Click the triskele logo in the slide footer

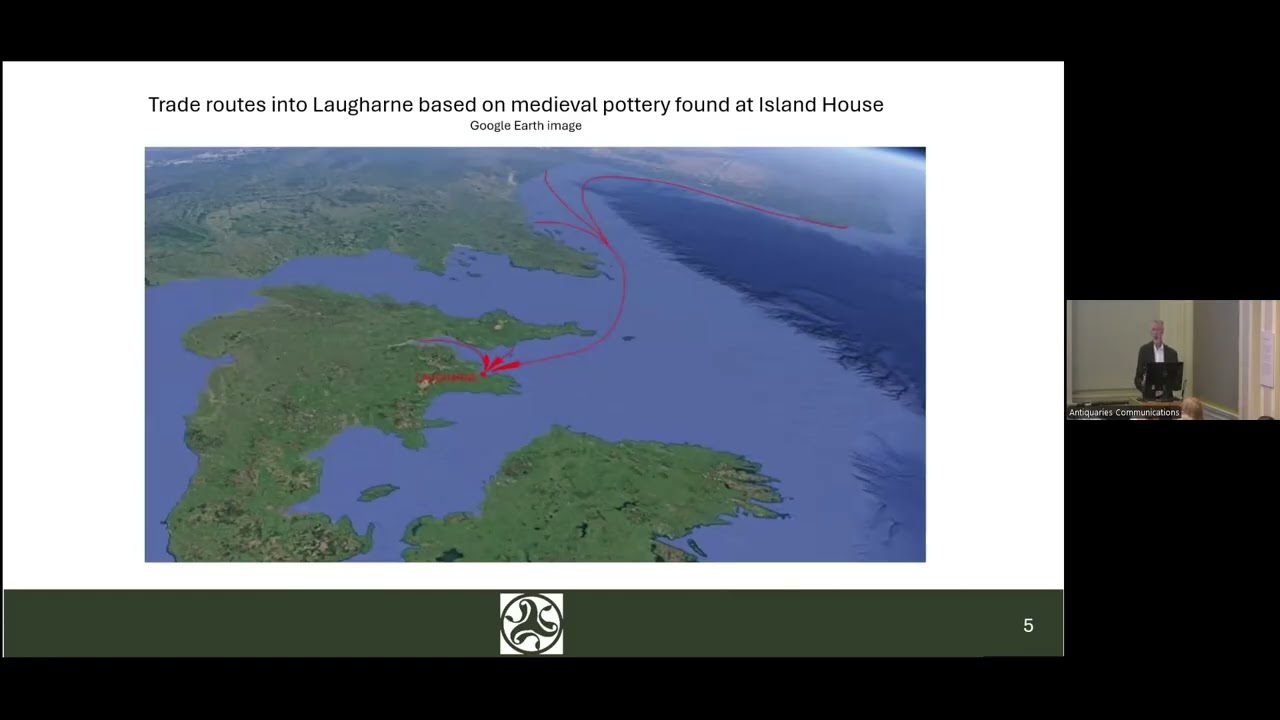pyautogui.click(x=531, y=624)
